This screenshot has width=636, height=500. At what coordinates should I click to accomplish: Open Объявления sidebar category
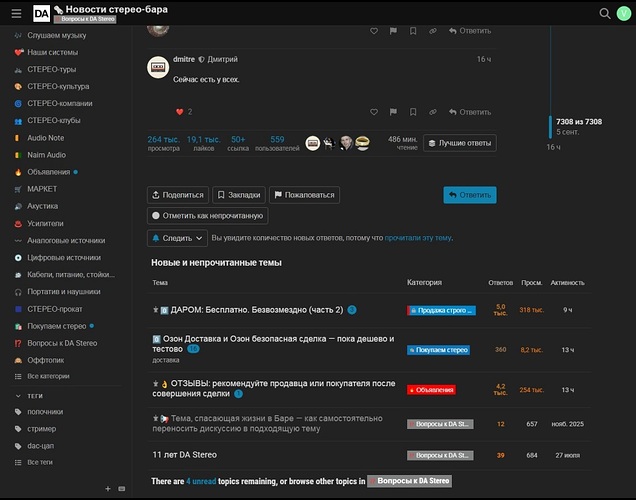[48, 172]
